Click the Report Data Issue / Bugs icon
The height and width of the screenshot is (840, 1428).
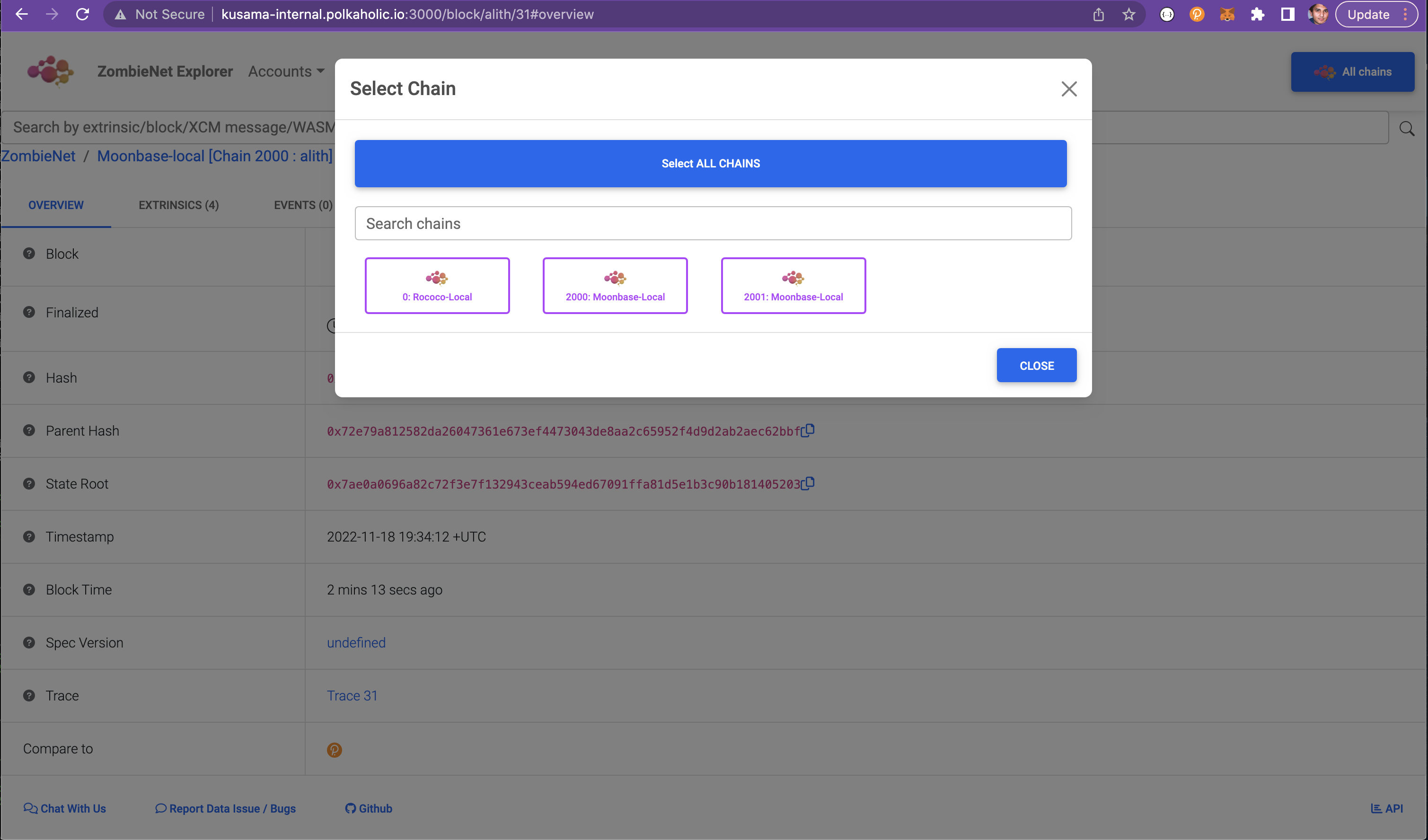point(159,808)
